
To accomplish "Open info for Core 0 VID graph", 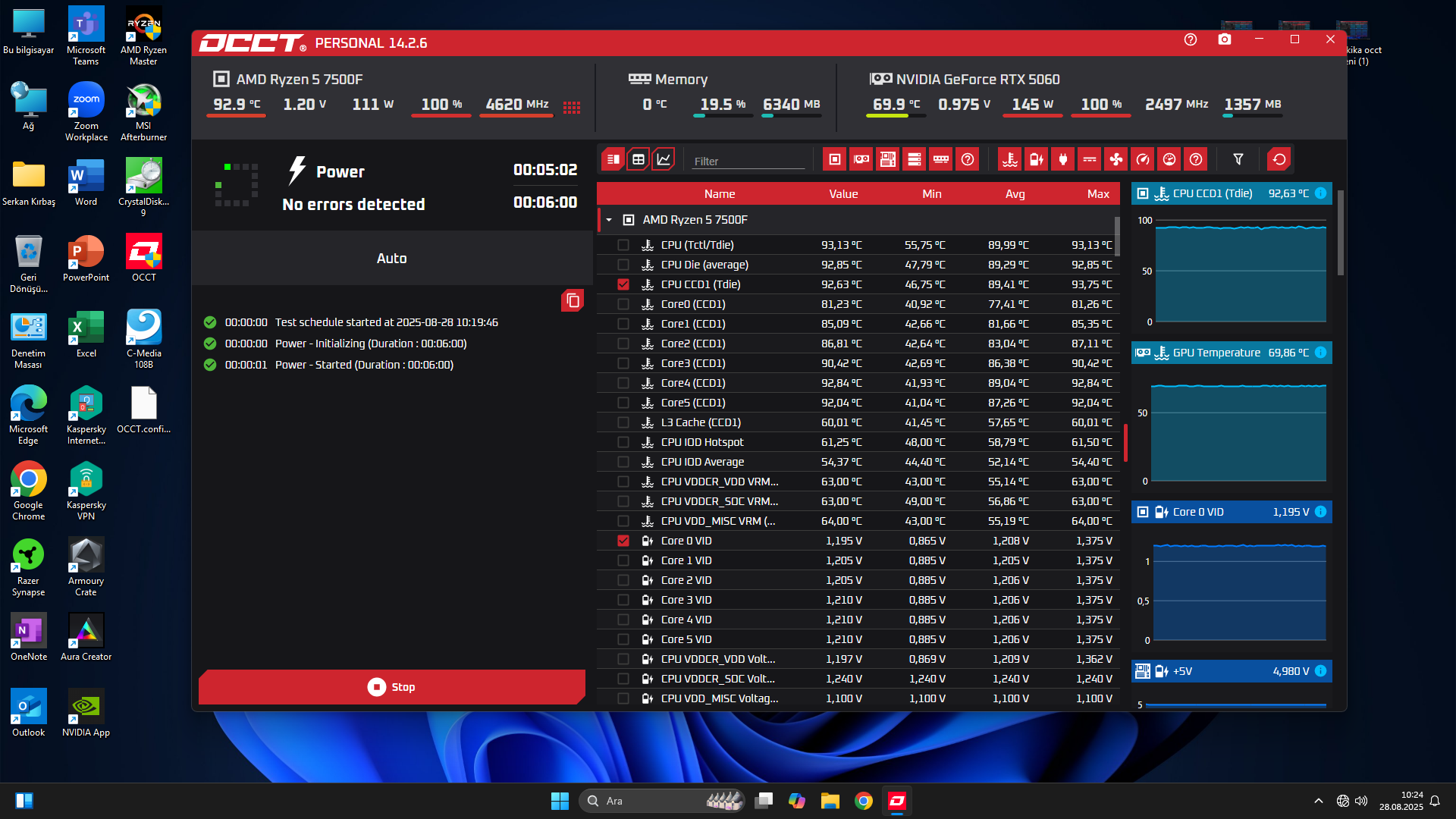I will 1321,512.
